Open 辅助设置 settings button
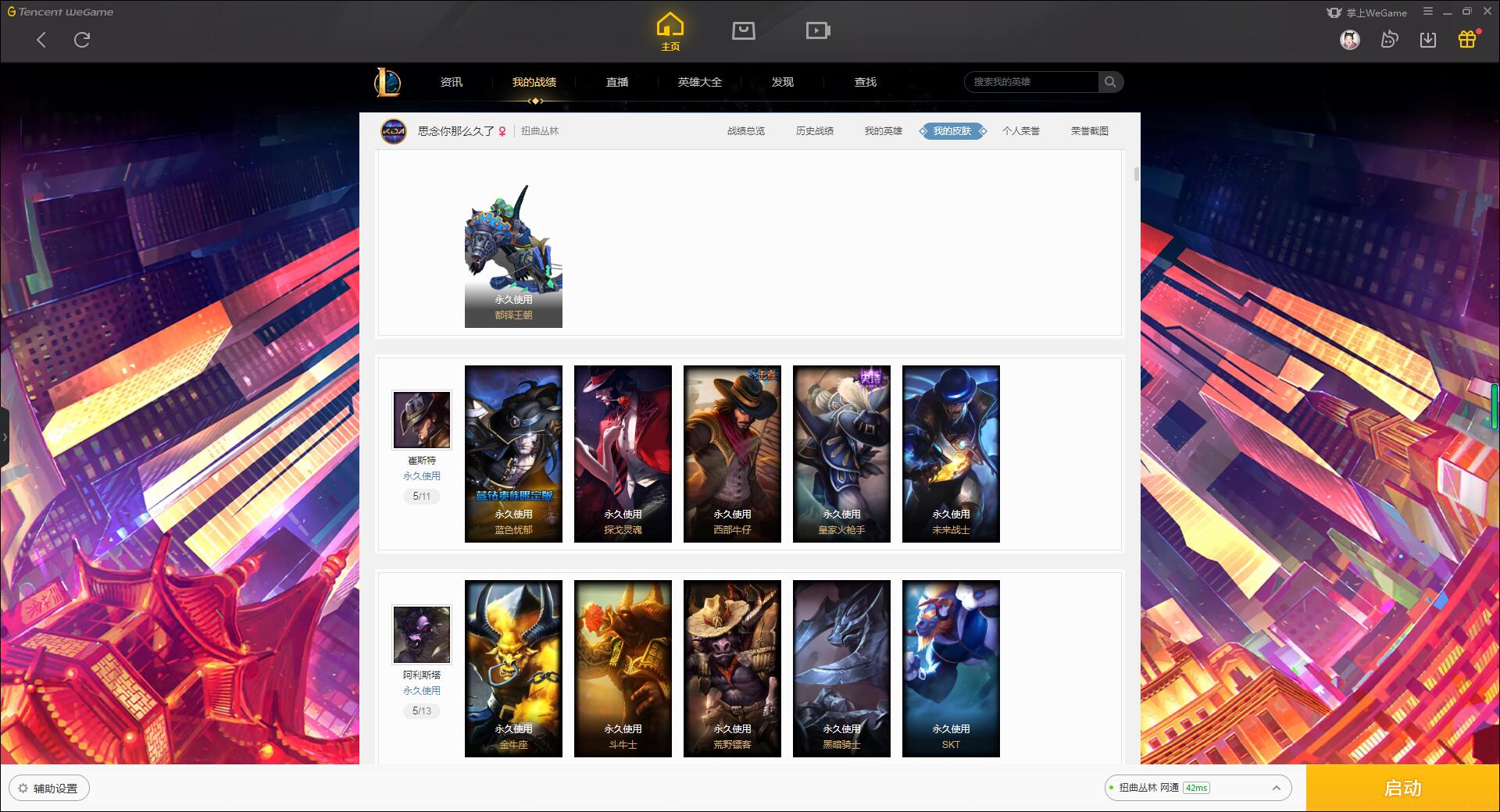Viewport: 1500px width, 812px height. [x=49, y=789]
